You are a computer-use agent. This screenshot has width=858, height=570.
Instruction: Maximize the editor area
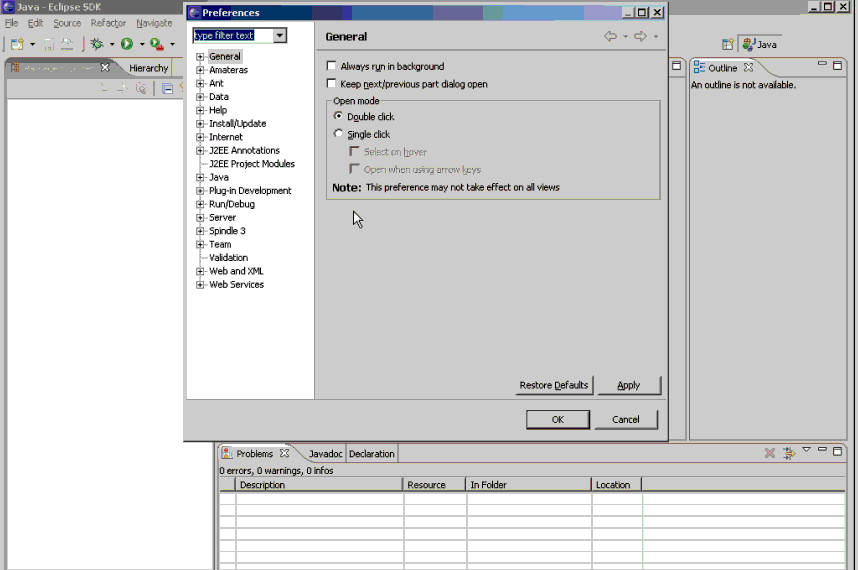click(x=677, y=66)
